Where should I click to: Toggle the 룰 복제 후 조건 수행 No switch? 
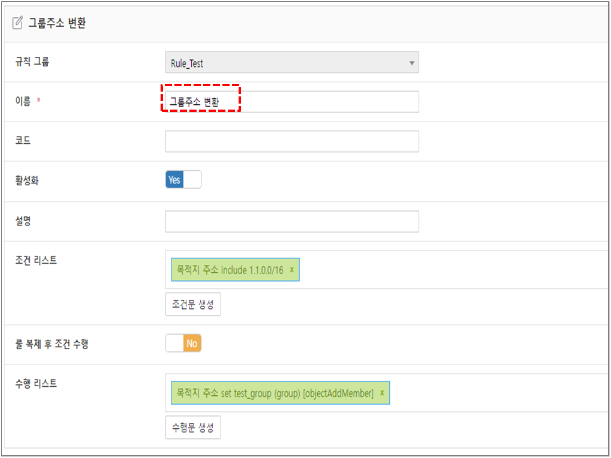183,343
